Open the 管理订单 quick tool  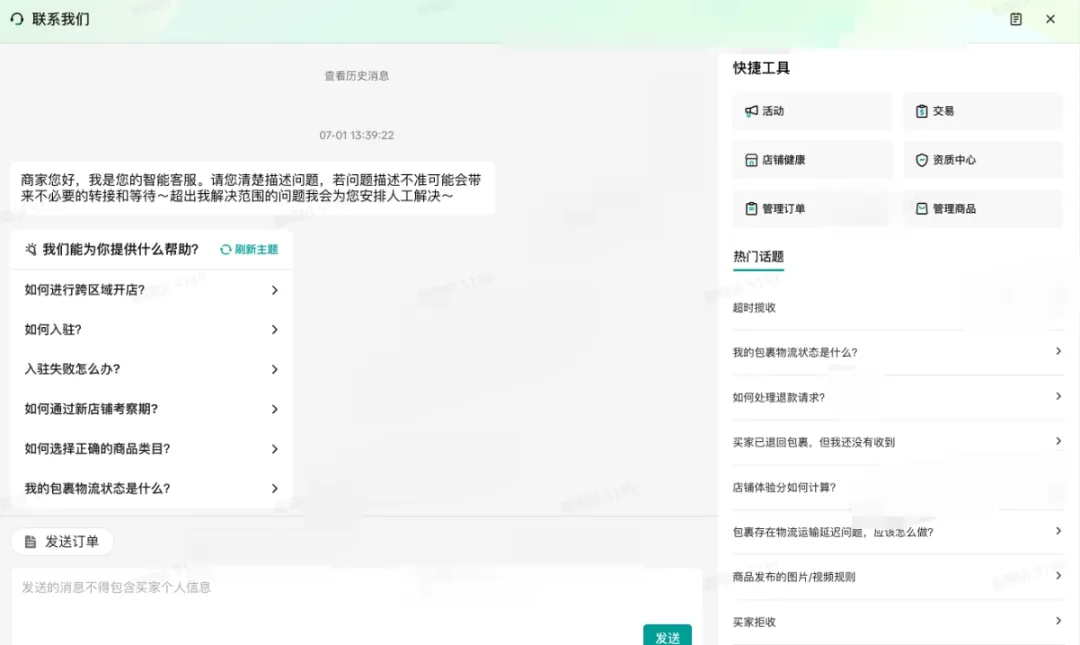[x=812, y=209]
